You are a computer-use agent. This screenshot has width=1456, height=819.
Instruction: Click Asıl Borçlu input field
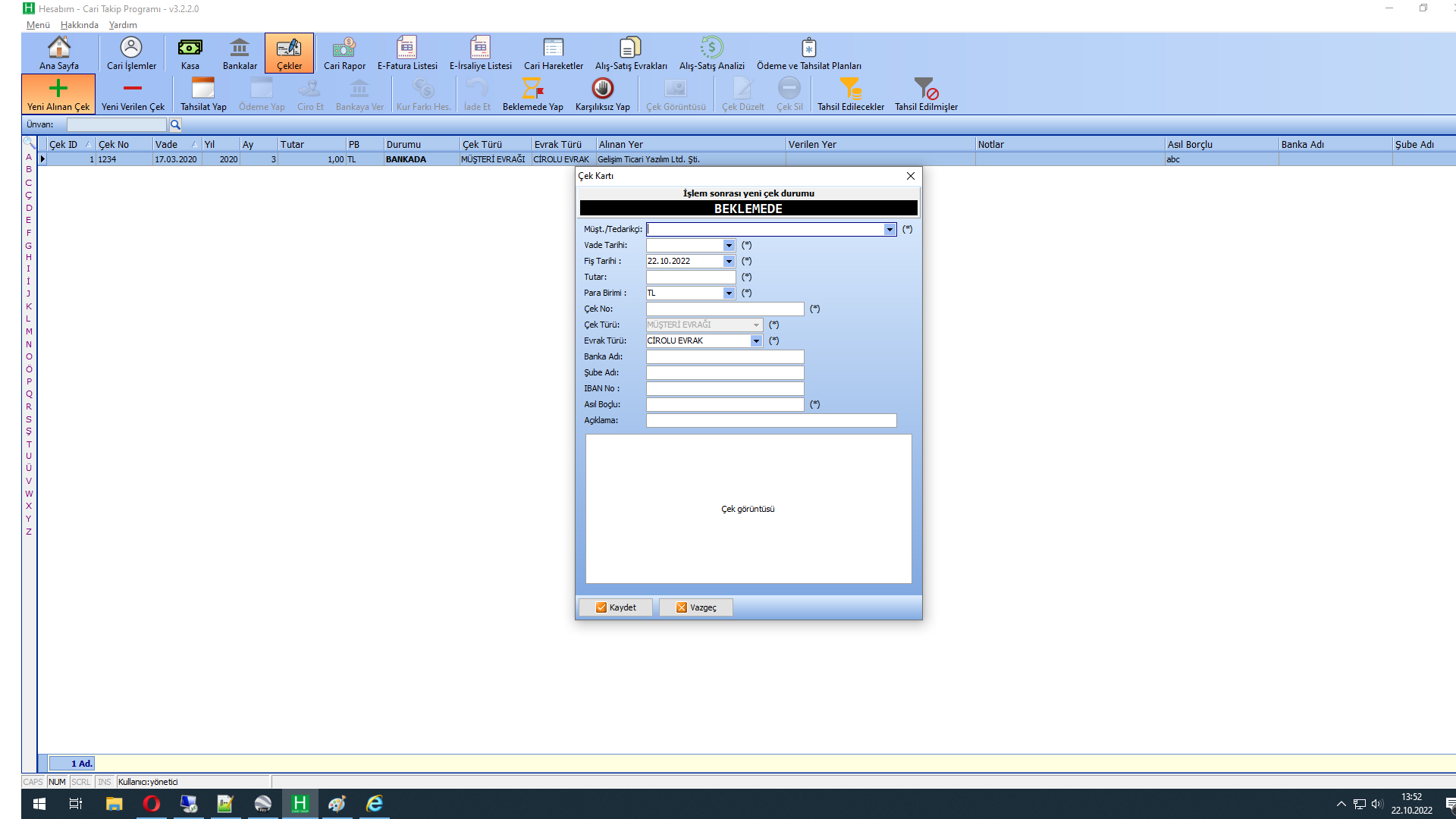pyautogui.click(x=725, y=404)
